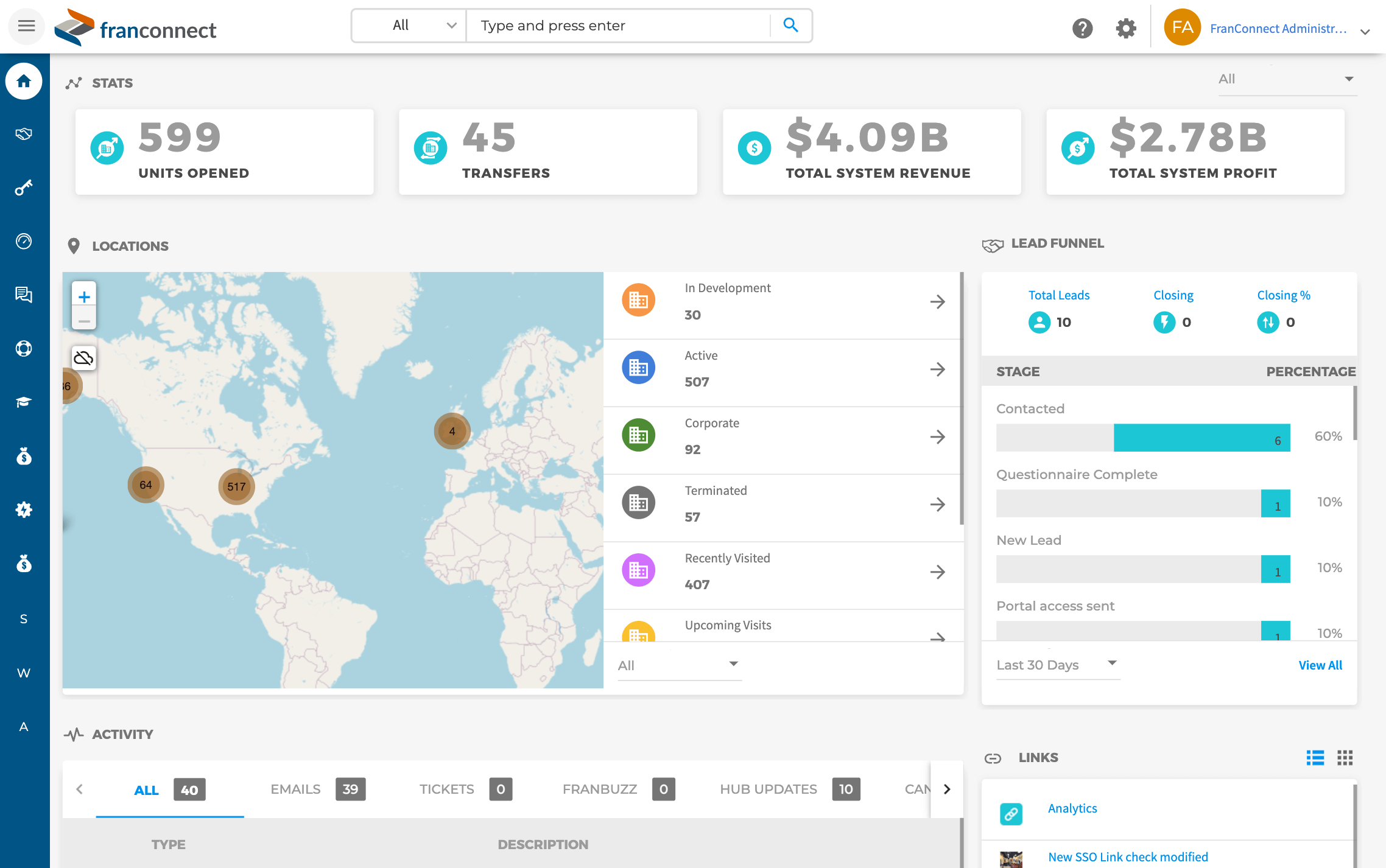
Task: Select the EMAILS activity tab
Action: click(318, 789)
